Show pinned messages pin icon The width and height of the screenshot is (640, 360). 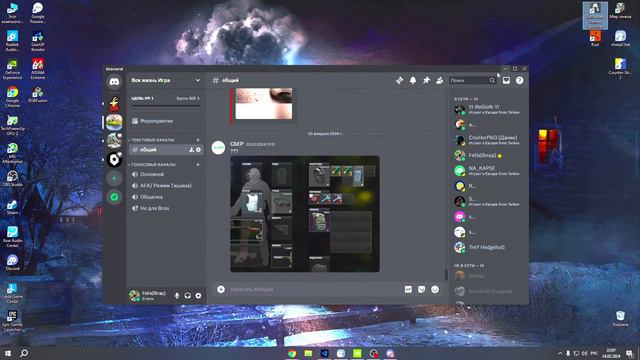click(426, 80)
